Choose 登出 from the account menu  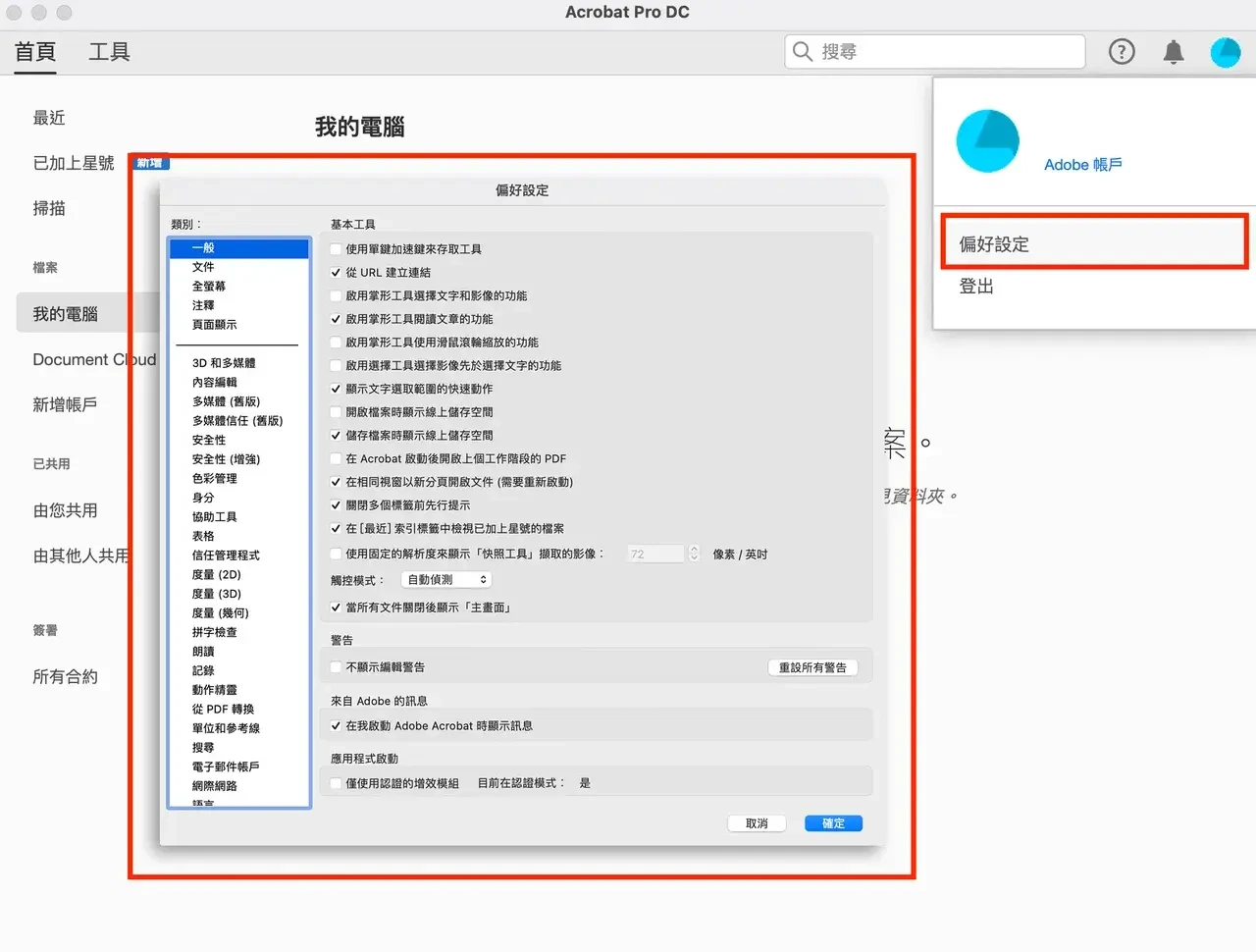[x=976, y=287]
